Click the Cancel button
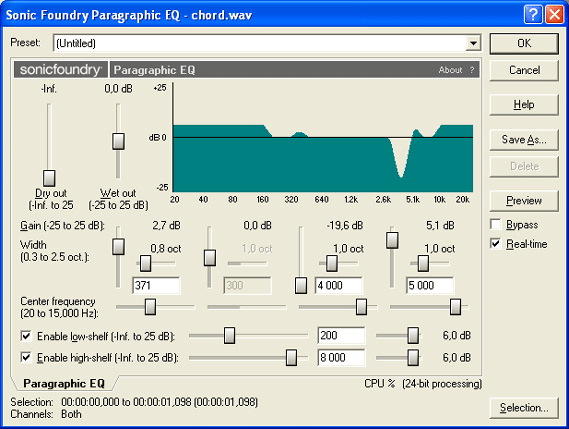Image resolution: width=569 pixels, height=429 pixels. pyautogui.click(x=524, y=70)
